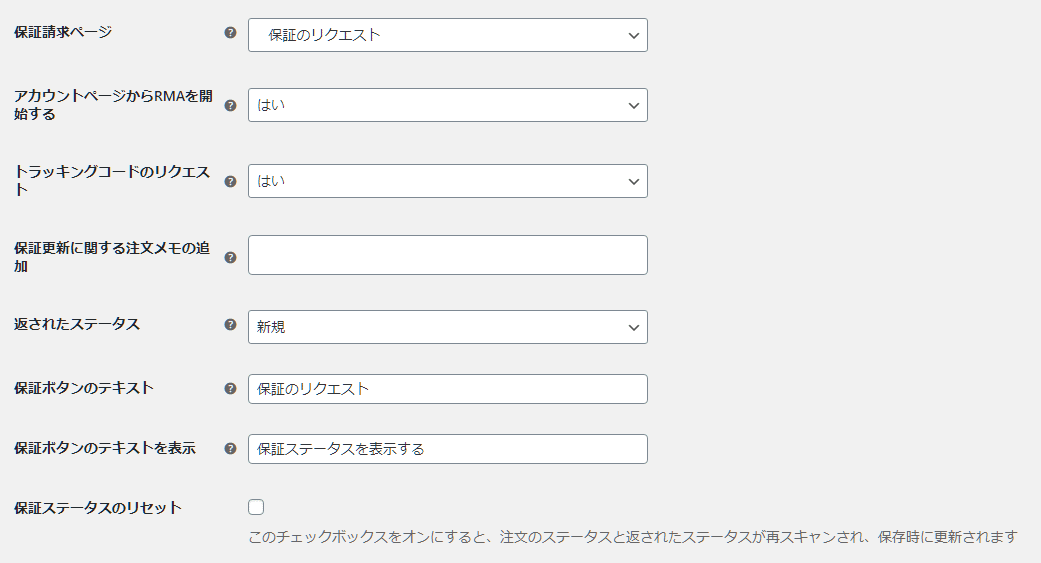Open the 保証請求ページ dropdown
This screenshot has height=563, width=1041.
tap(447, 35)
